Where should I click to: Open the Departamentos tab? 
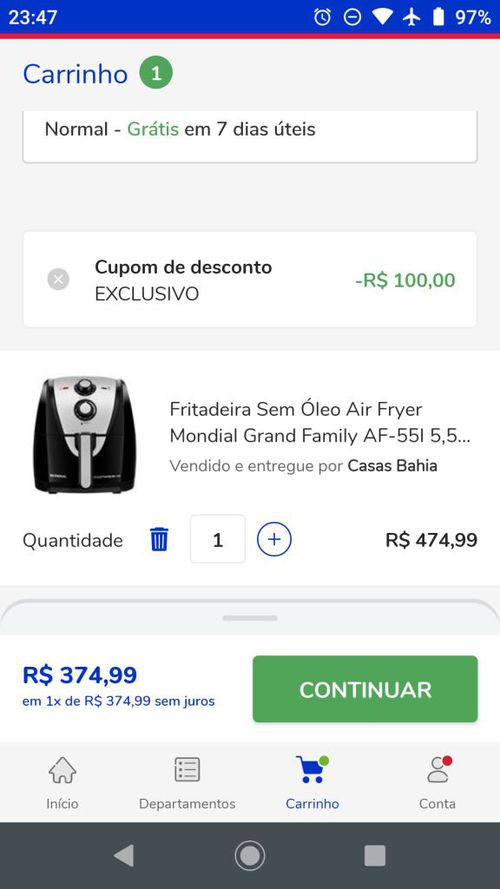click(x=187, y=783)
